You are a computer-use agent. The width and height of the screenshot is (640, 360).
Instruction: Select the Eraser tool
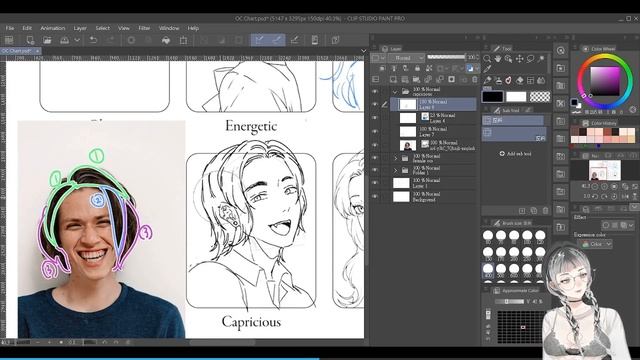pos(520,80)
